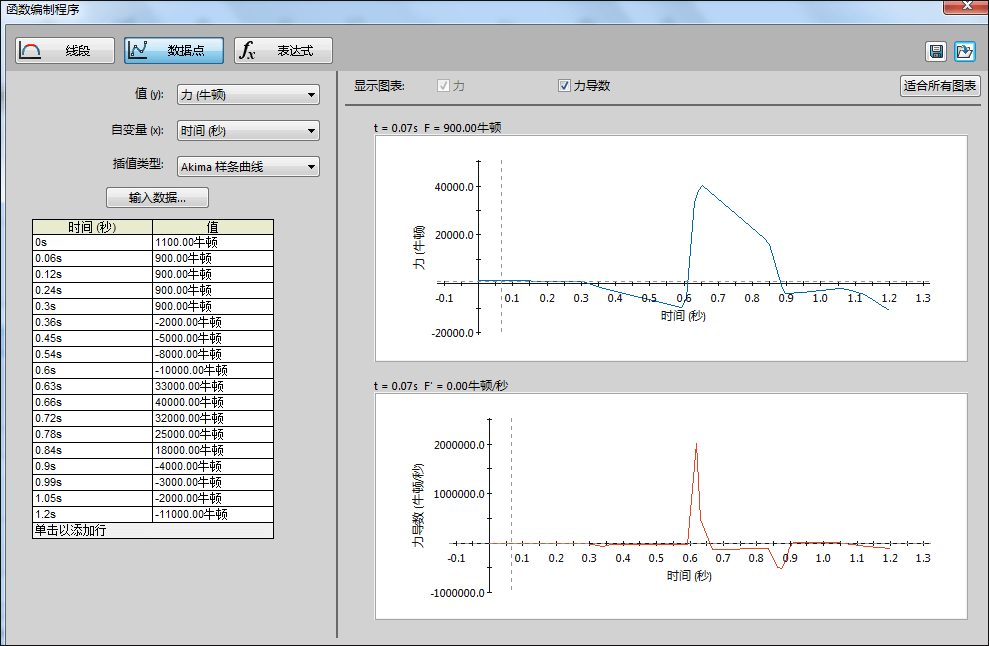Select the 1100.00牛顿 value cell
989x646 pixels.
[x=213, y=242]
